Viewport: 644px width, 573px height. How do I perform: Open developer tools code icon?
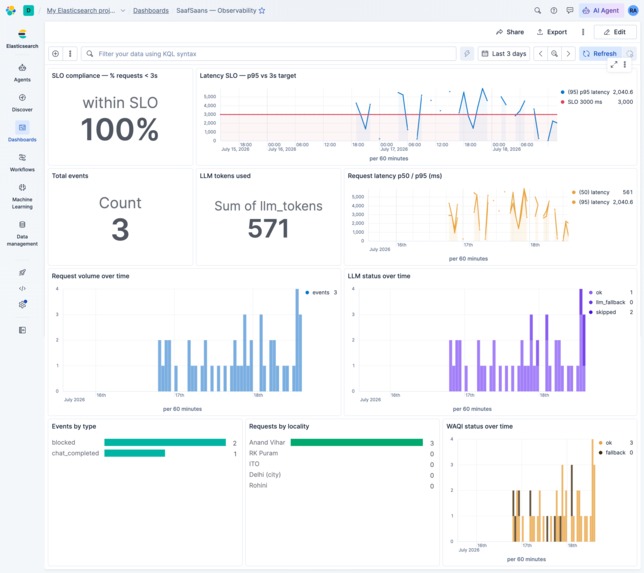coord(22,288)
